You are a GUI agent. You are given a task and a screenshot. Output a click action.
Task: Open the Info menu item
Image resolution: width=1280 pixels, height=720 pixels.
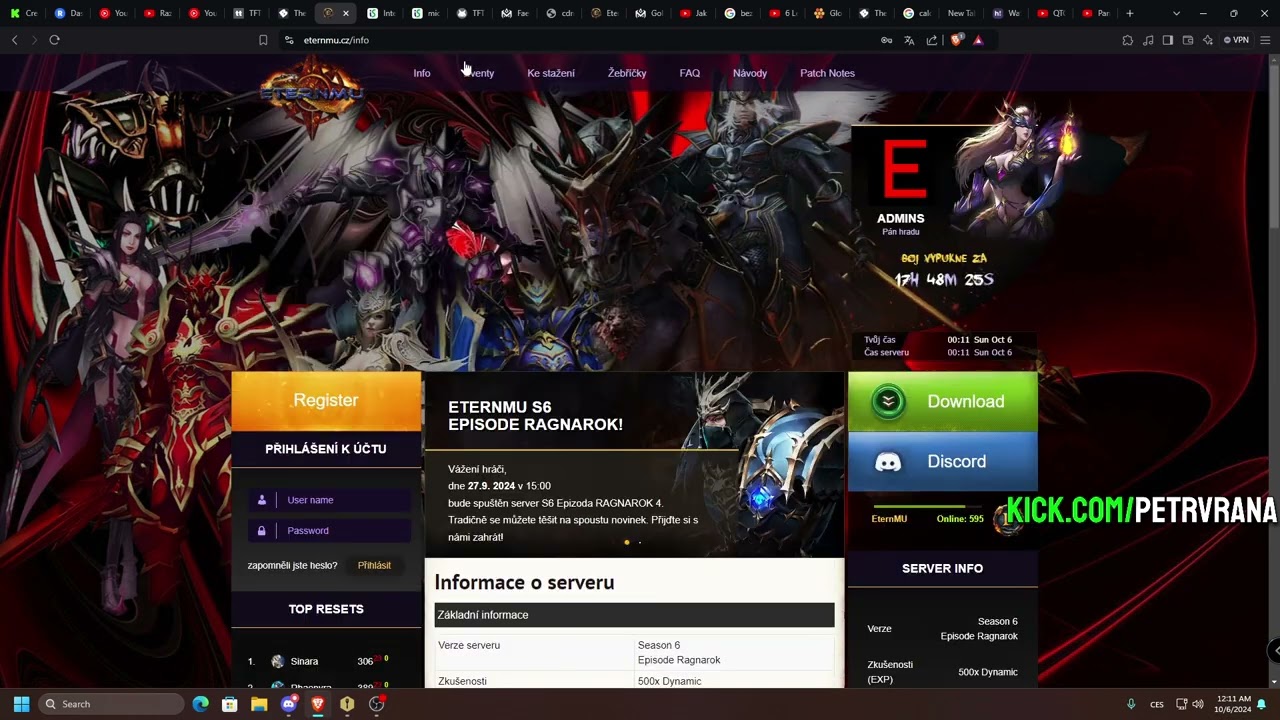point(422,73)
